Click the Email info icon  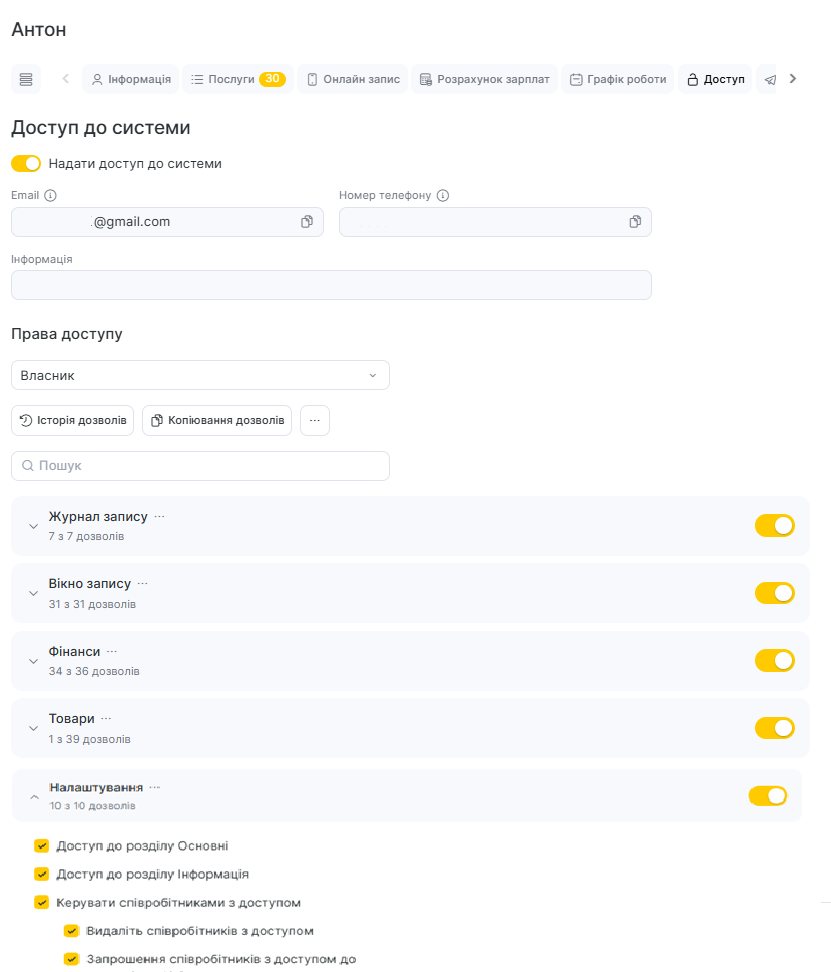[51, 195]
